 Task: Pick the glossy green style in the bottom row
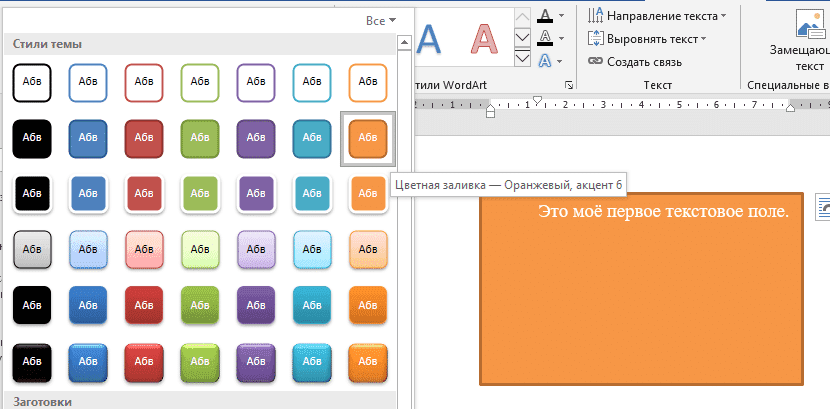click(x=199, y=360)
